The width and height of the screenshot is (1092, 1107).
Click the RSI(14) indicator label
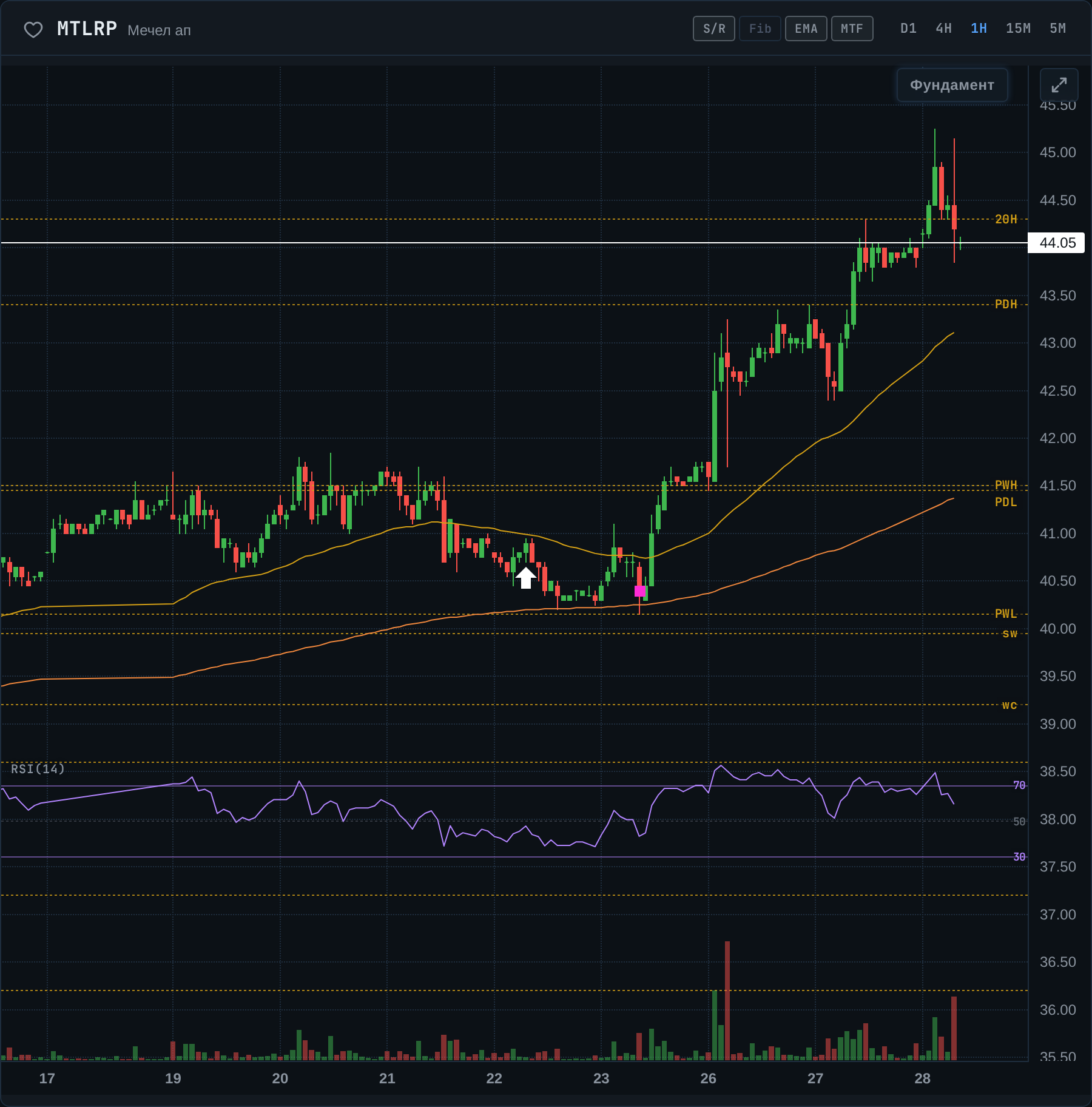[x=38, y=769]
